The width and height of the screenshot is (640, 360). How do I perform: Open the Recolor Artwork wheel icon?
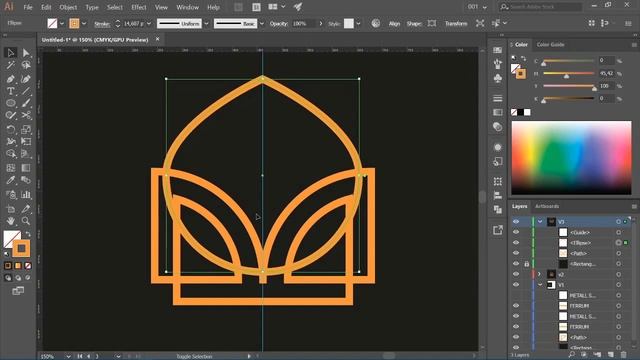point(376,23)
